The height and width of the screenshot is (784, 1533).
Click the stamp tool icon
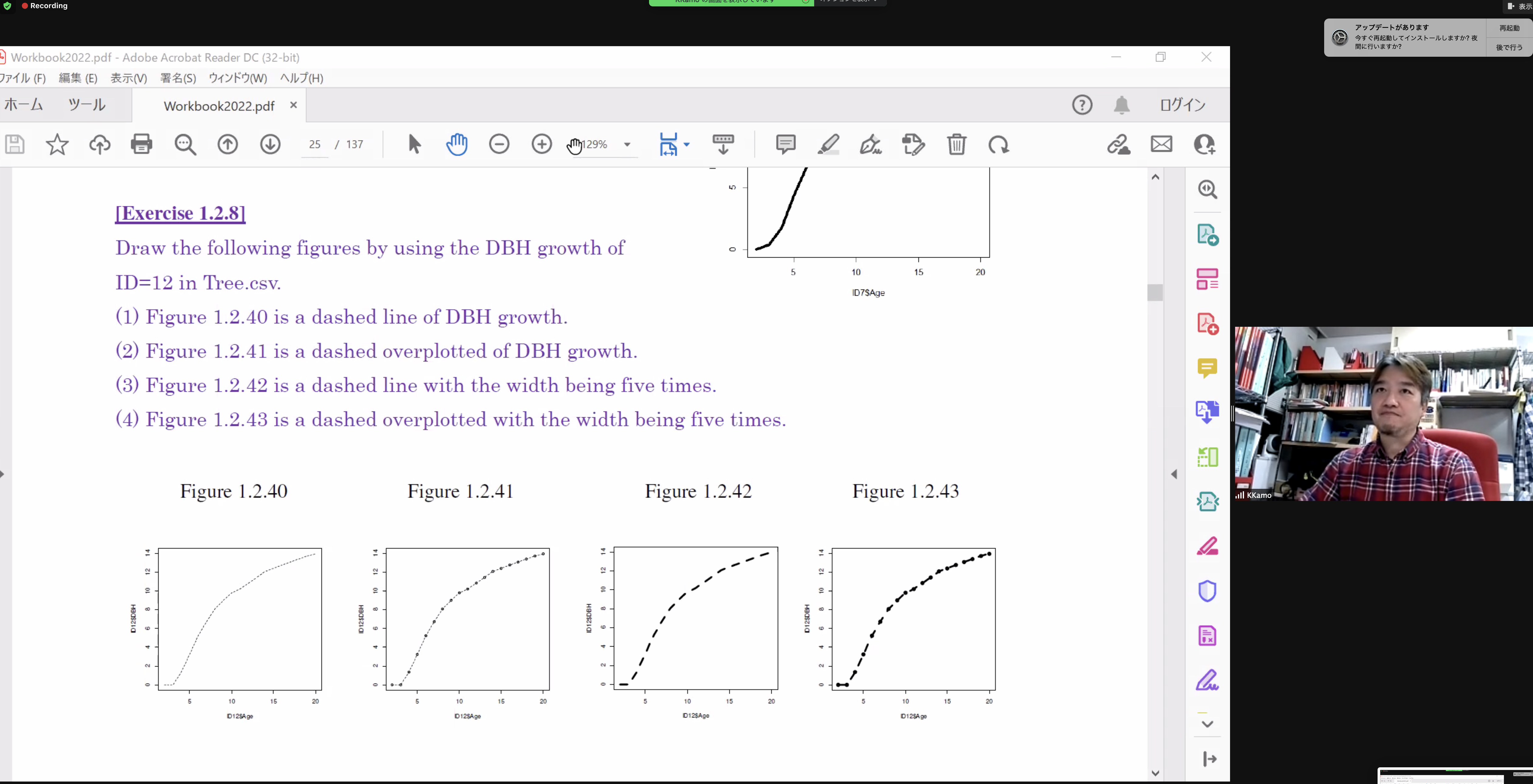click(913, 144)
